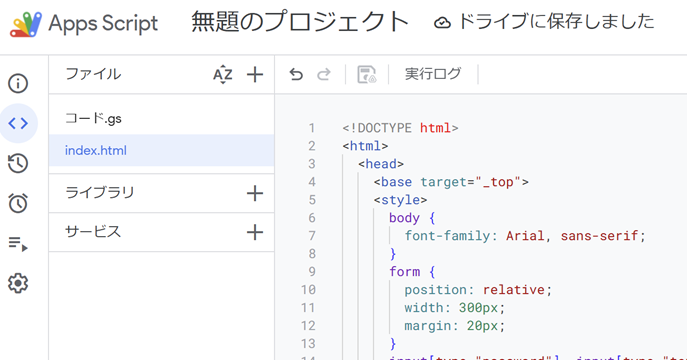This screenshot has height=360, width=687.
Task: Place cursor on font-family code line
Action: [525, 236]
